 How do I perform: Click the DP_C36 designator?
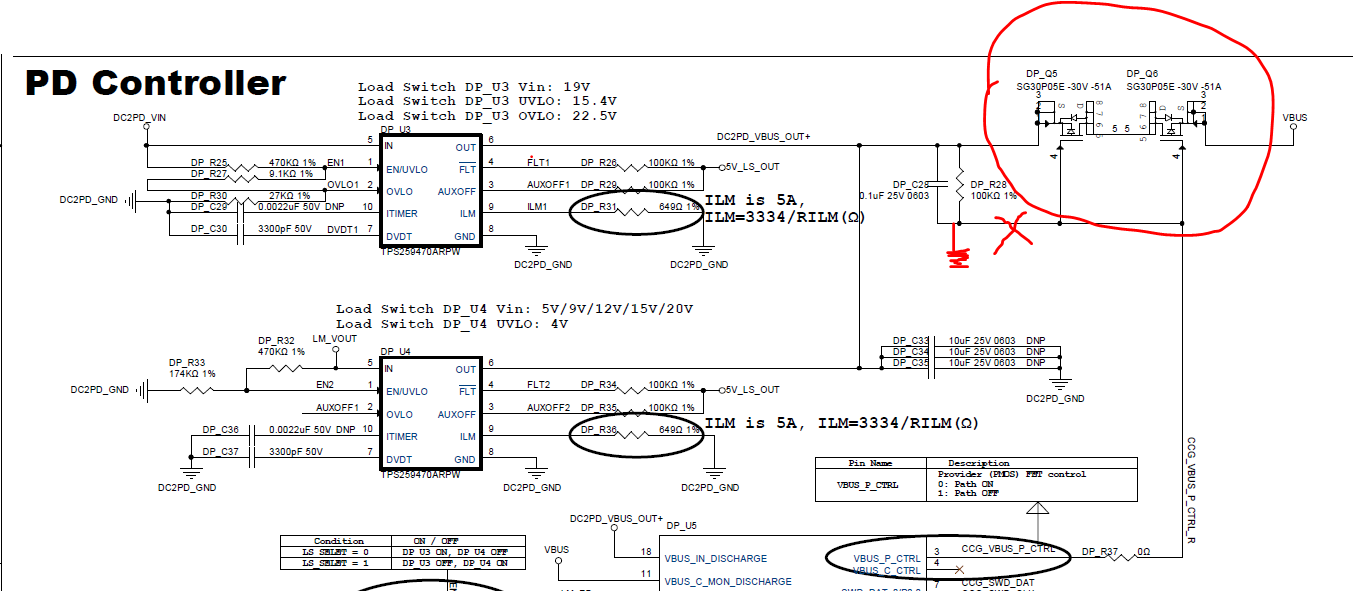pyautogui.click(x=221, y=430)
